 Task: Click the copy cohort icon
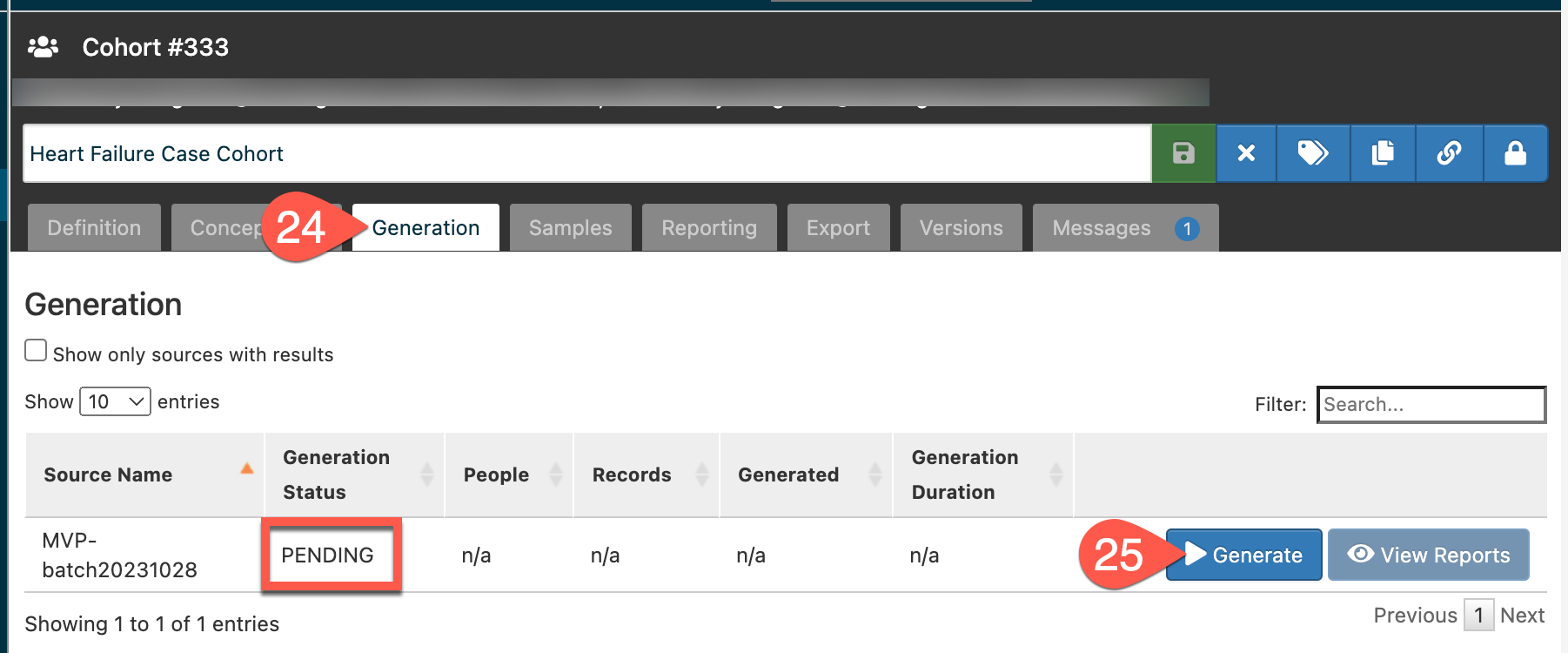[1383, 153]
